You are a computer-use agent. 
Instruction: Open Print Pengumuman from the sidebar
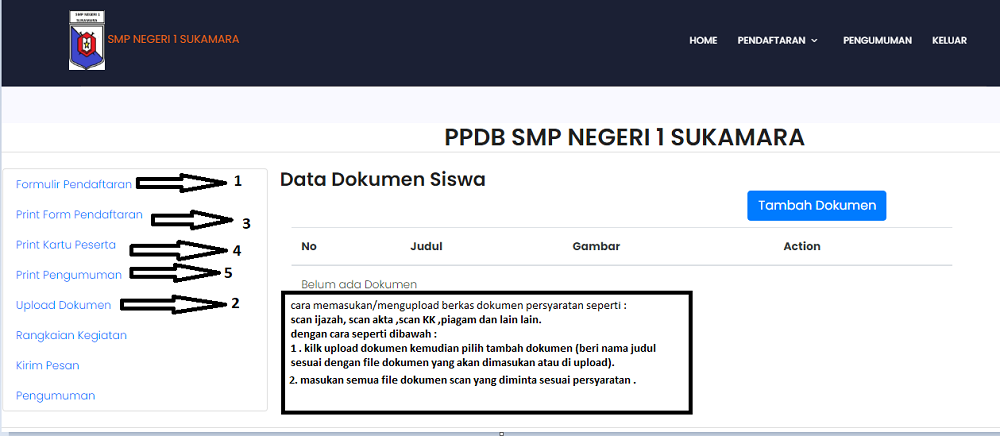[69, 275]
